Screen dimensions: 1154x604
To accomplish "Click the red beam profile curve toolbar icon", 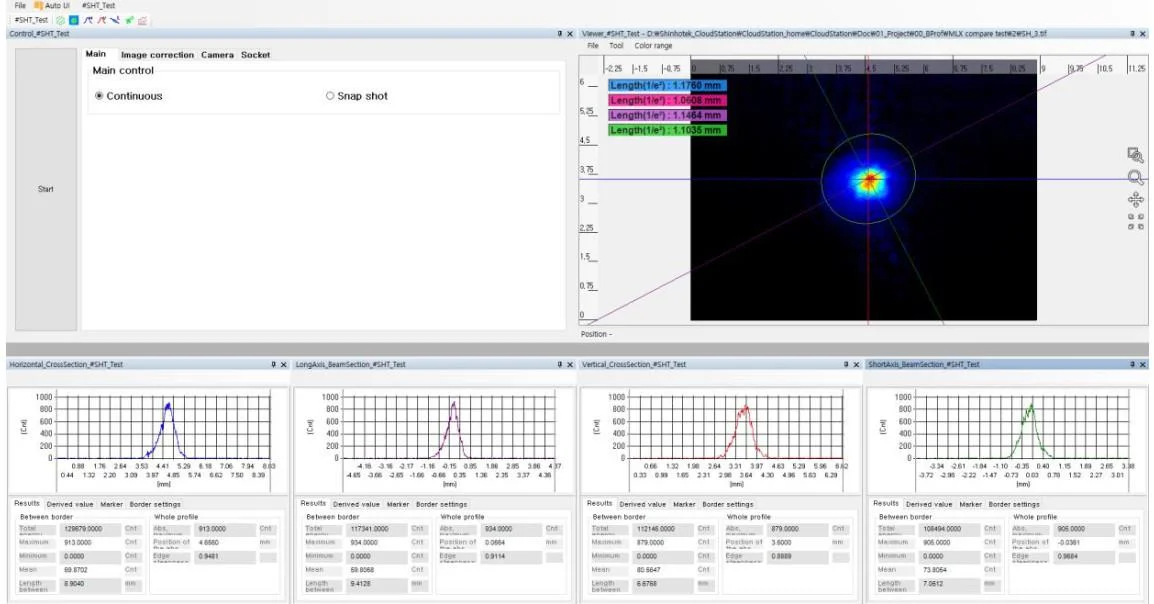I will pos(102,20).
